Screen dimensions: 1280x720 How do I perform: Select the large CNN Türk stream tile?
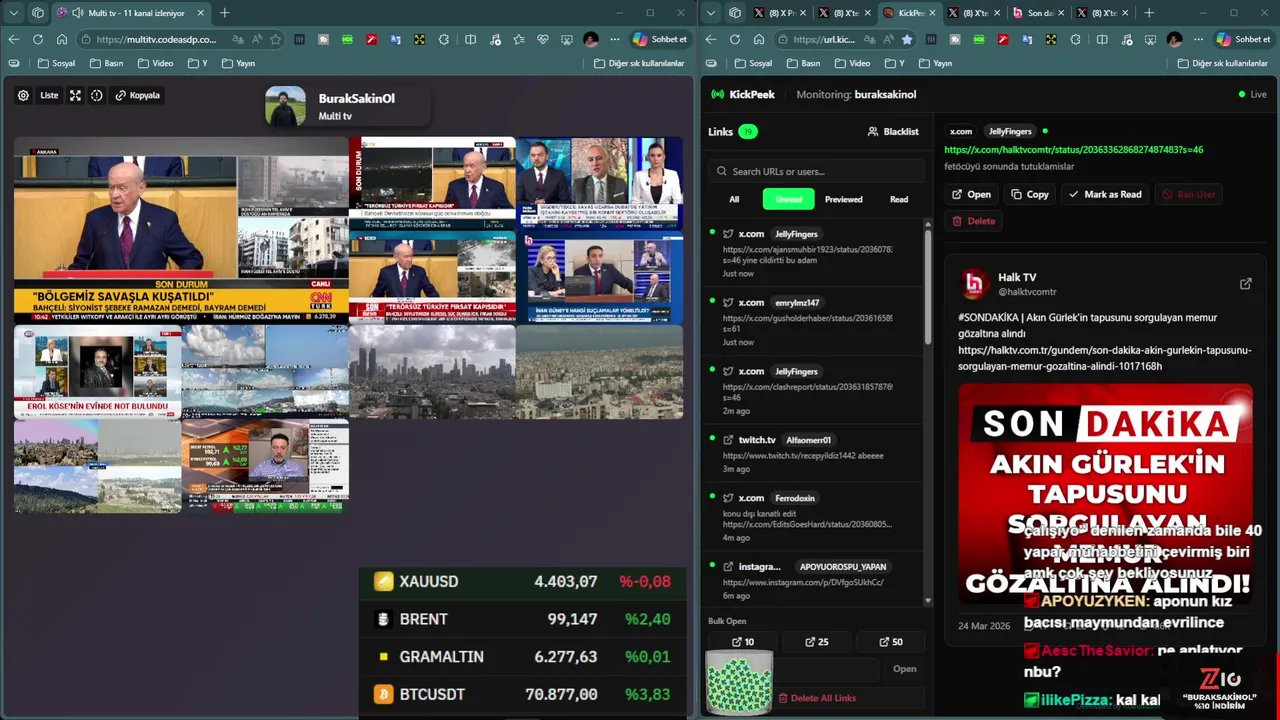click(x=181, y=230)
